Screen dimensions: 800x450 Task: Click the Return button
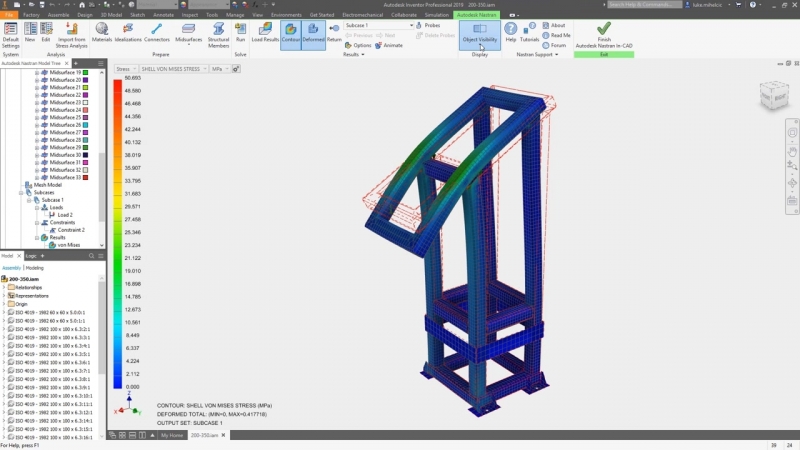[x=334, y=33]
